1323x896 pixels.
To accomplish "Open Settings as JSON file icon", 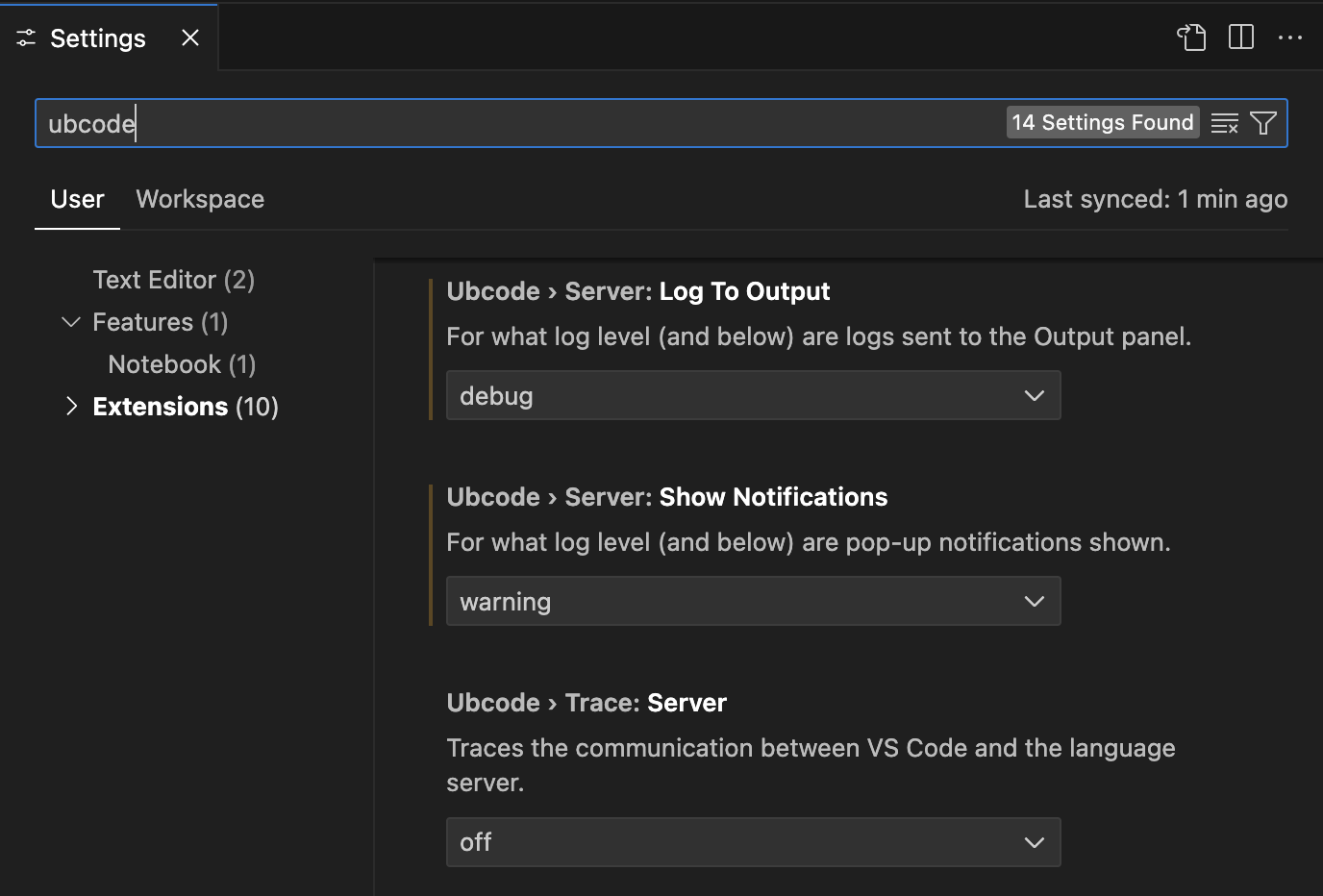I will 1191,37.
